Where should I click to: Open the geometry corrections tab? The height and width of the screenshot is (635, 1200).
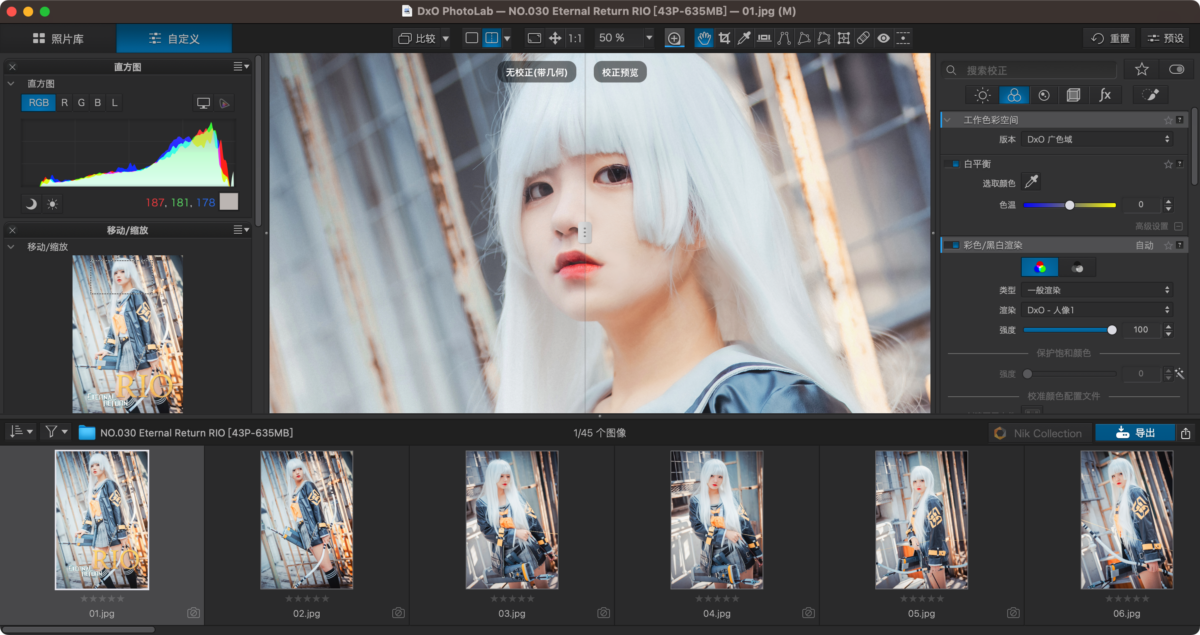[x=1073, y=95]
